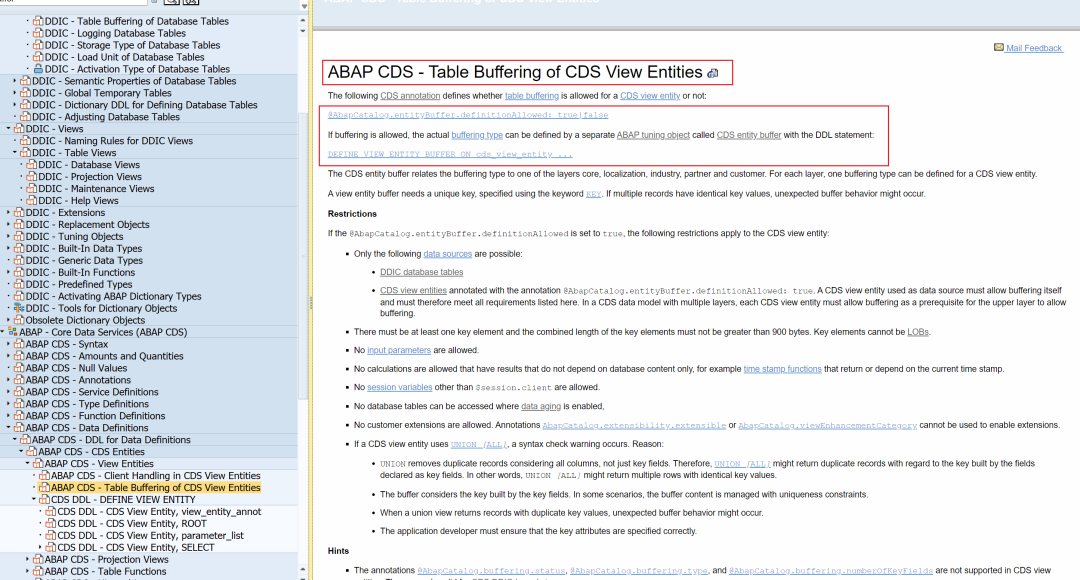Viewport: 1080px width, 580px height.
Task: Follow the table buffering link
Action: coord(532,96)
